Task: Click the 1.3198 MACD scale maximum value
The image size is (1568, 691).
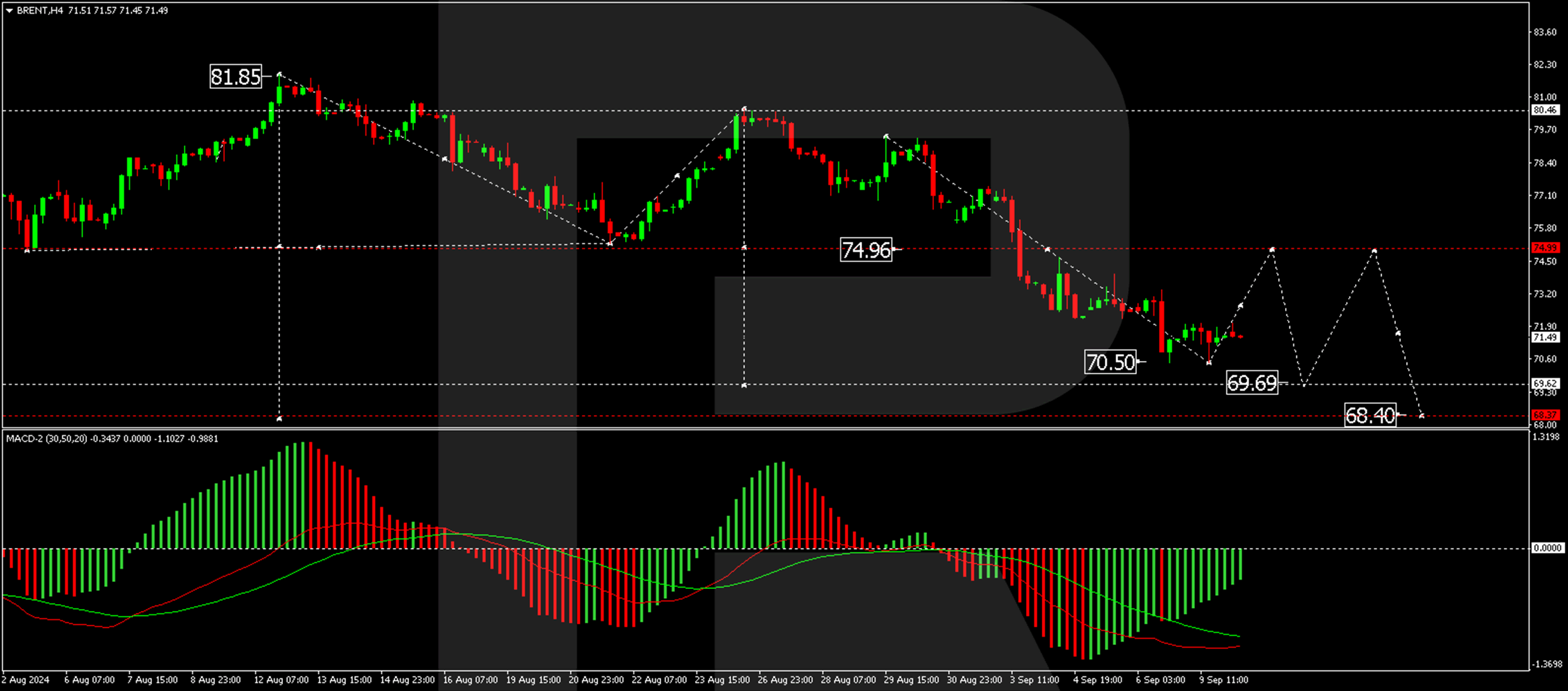Action: click(1547, 437)
